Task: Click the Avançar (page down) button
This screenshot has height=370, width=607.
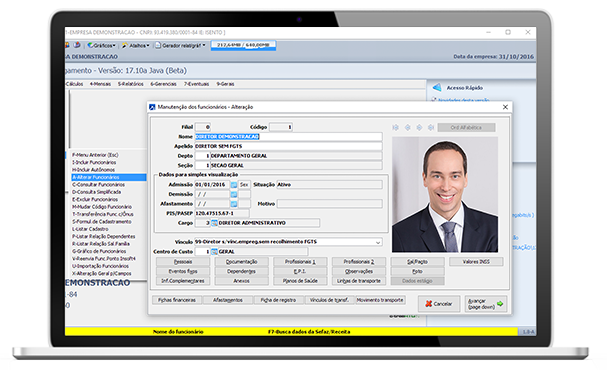Action: [486, 304]
